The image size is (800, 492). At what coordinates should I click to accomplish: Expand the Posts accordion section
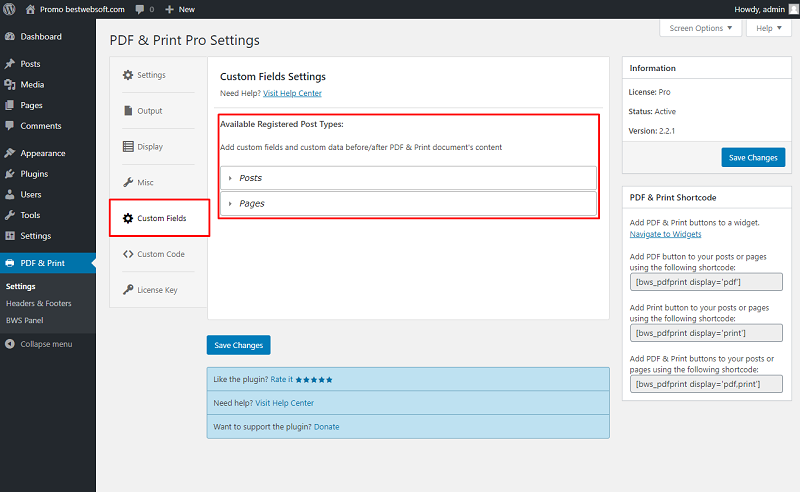[x=408, y=178]
